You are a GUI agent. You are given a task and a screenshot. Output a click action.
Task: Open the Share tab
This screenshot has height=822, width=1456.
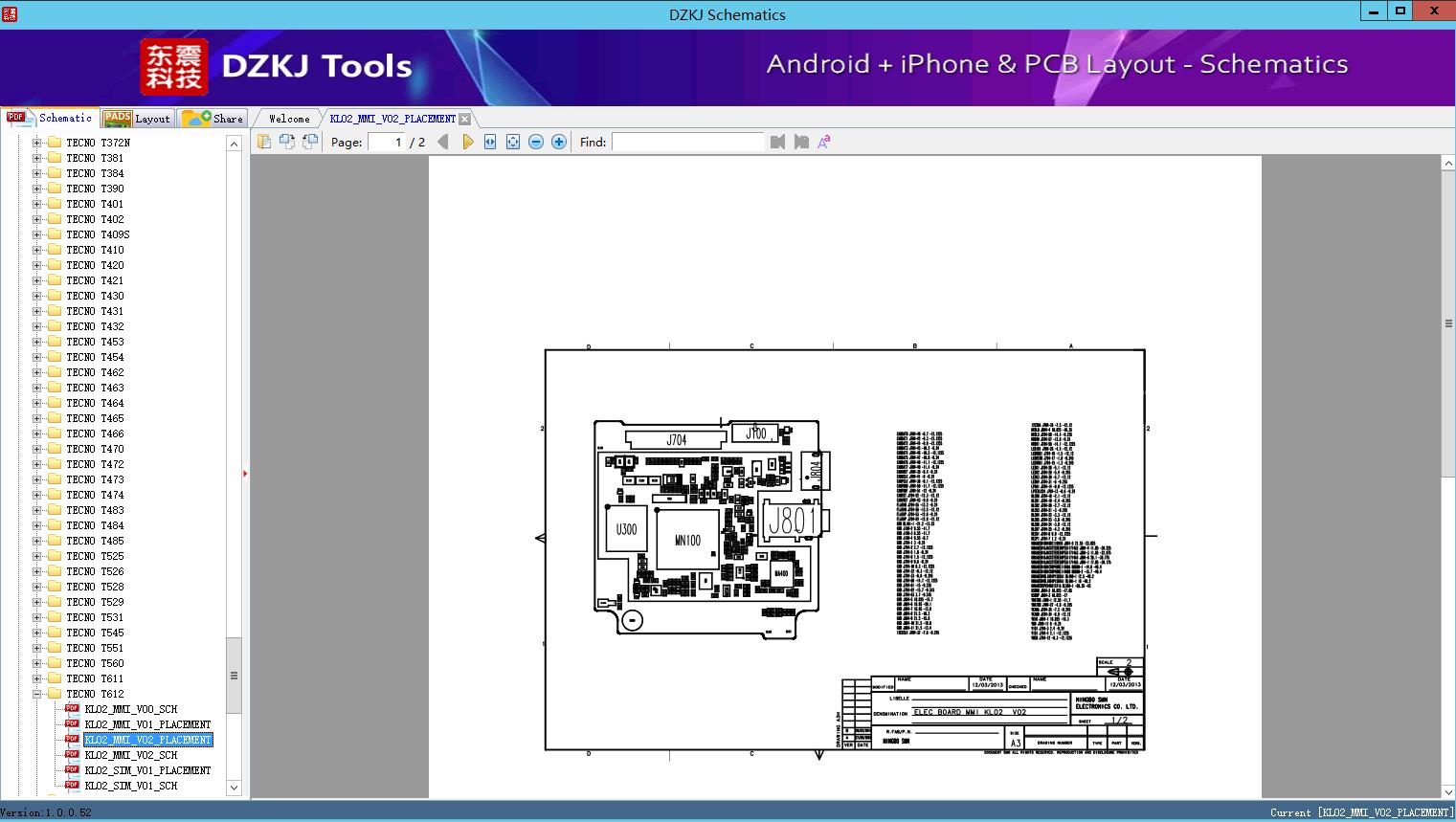coord(213,119)
